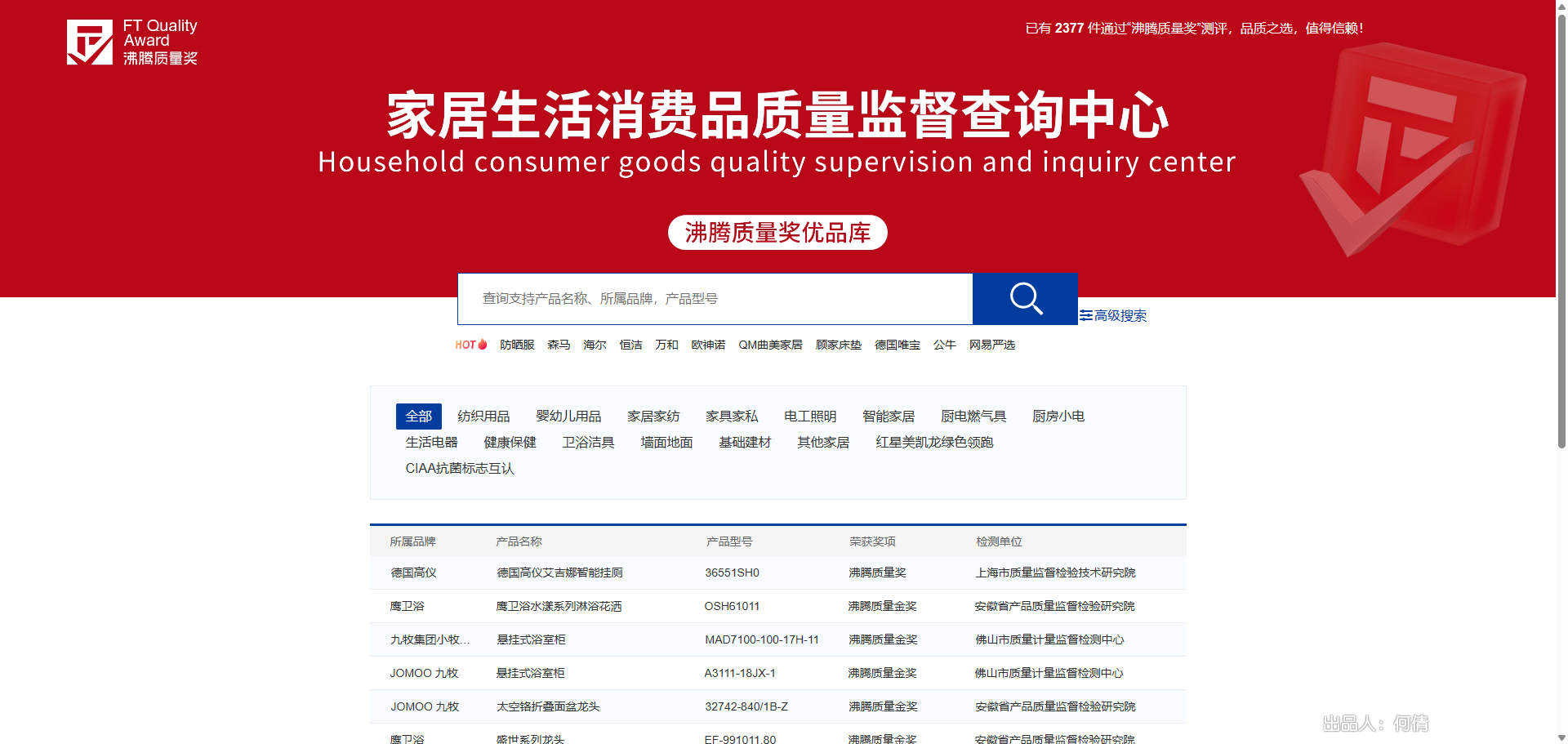Click the magnifier search button

[1025, 299]
